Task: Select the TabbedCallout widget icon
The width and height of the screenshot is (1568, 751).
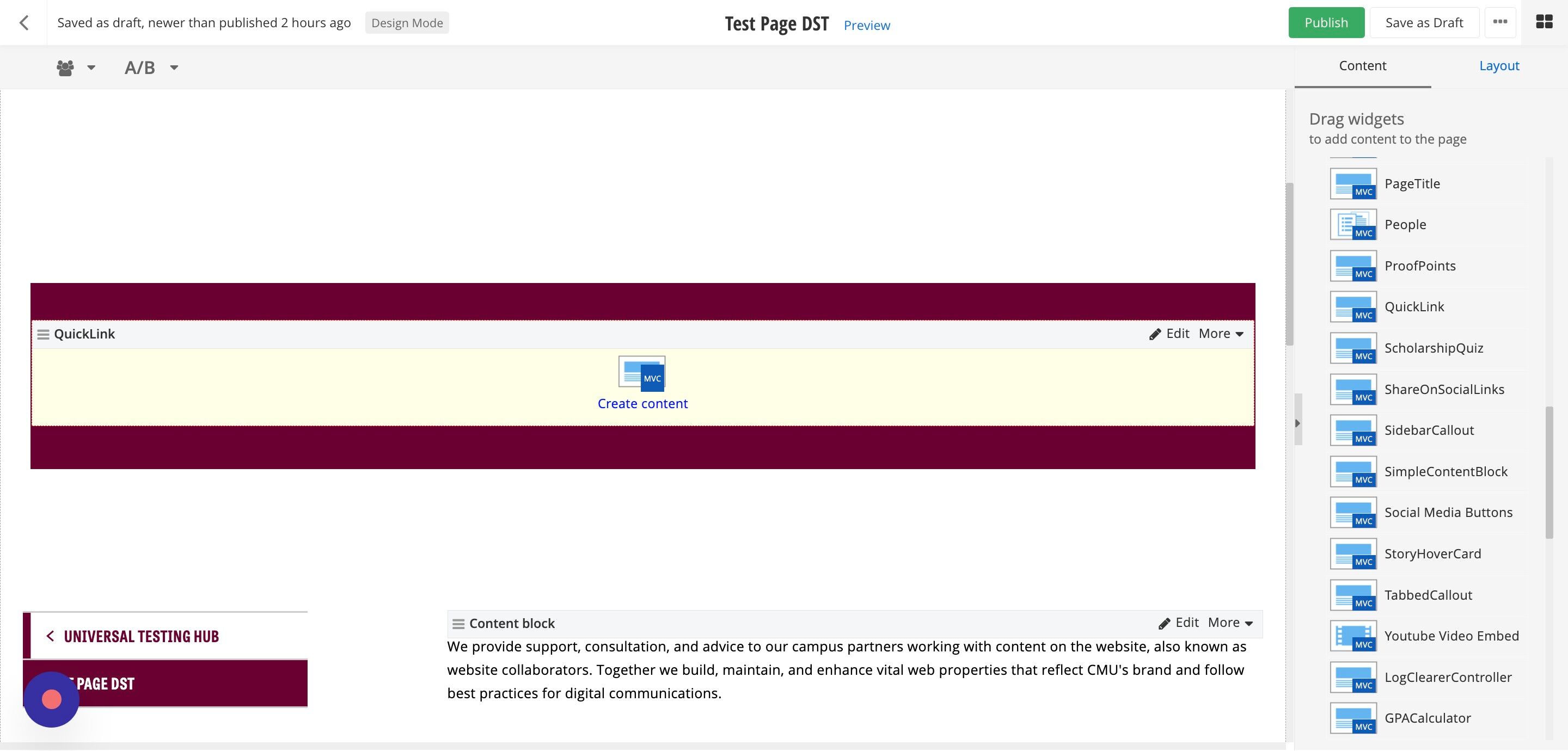Action: pos(1353,595)
